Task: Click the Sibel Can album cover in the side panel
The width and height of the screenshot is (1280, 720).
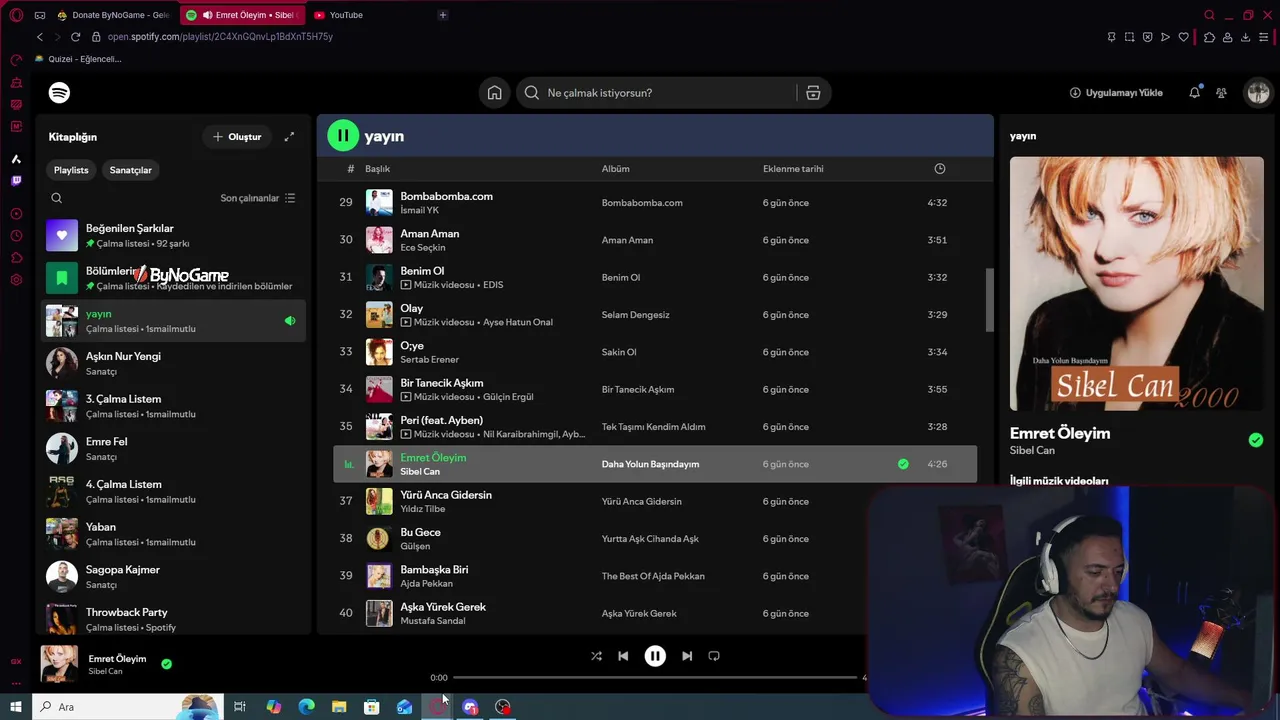Action: (x=1136, y=284)
